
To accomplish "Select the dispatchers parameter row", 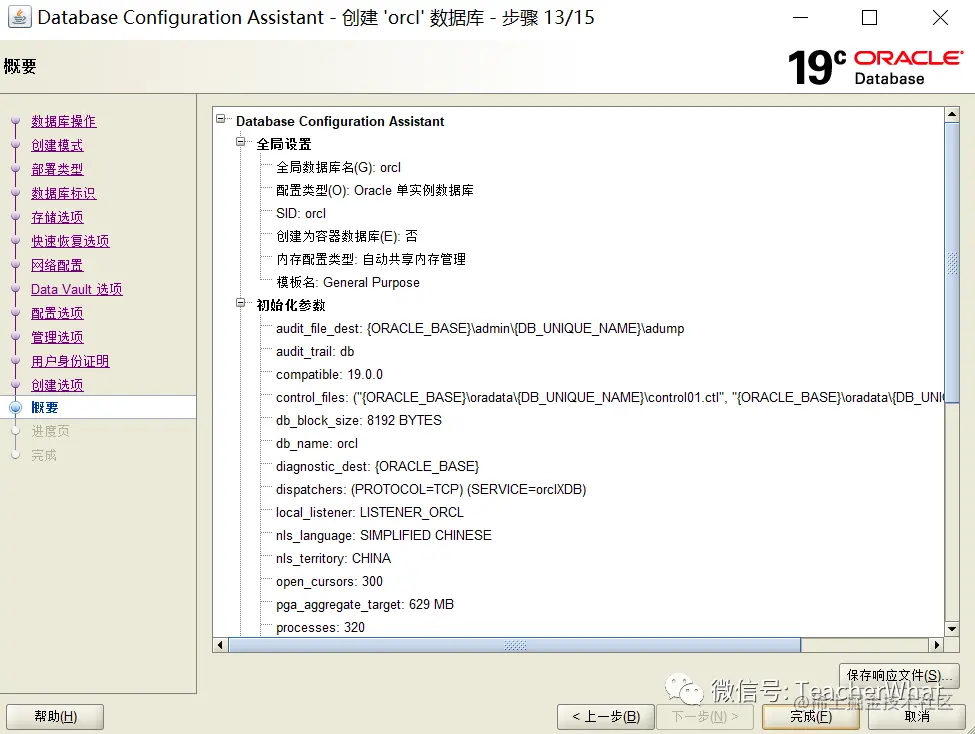I will pos(432,490).
